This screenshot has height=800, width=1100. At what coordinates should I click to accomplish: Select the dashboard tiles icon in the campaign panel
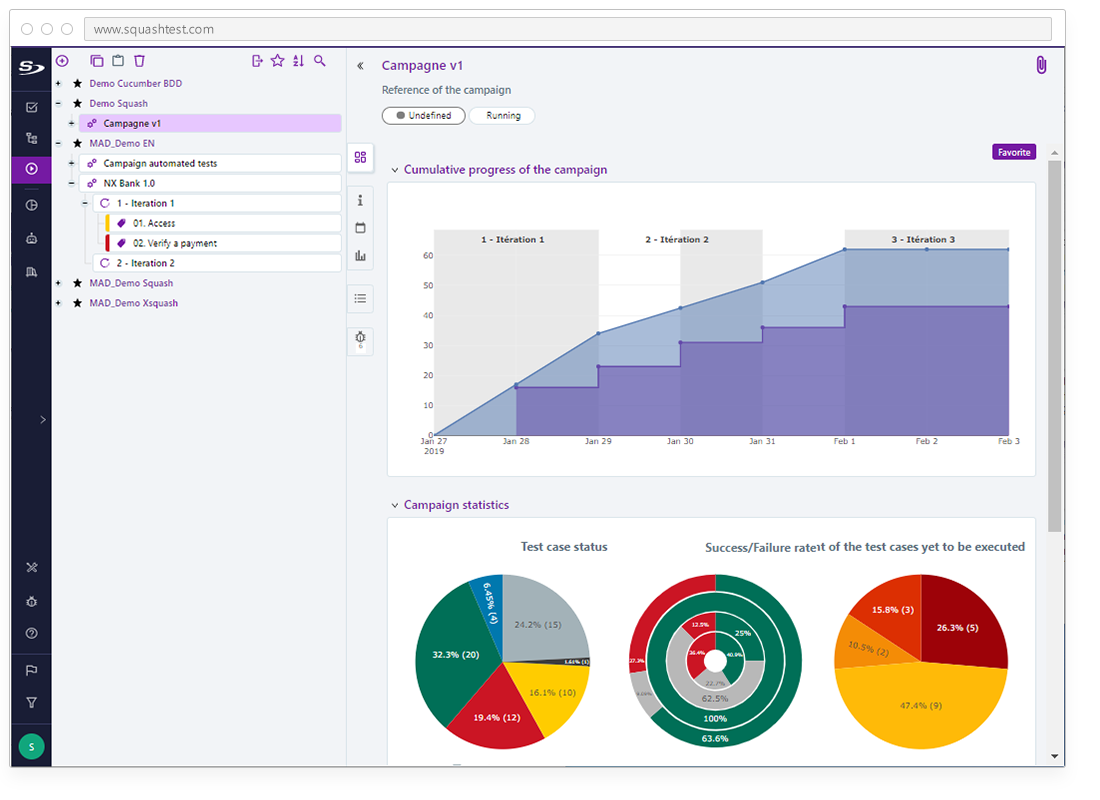point(360,157)
